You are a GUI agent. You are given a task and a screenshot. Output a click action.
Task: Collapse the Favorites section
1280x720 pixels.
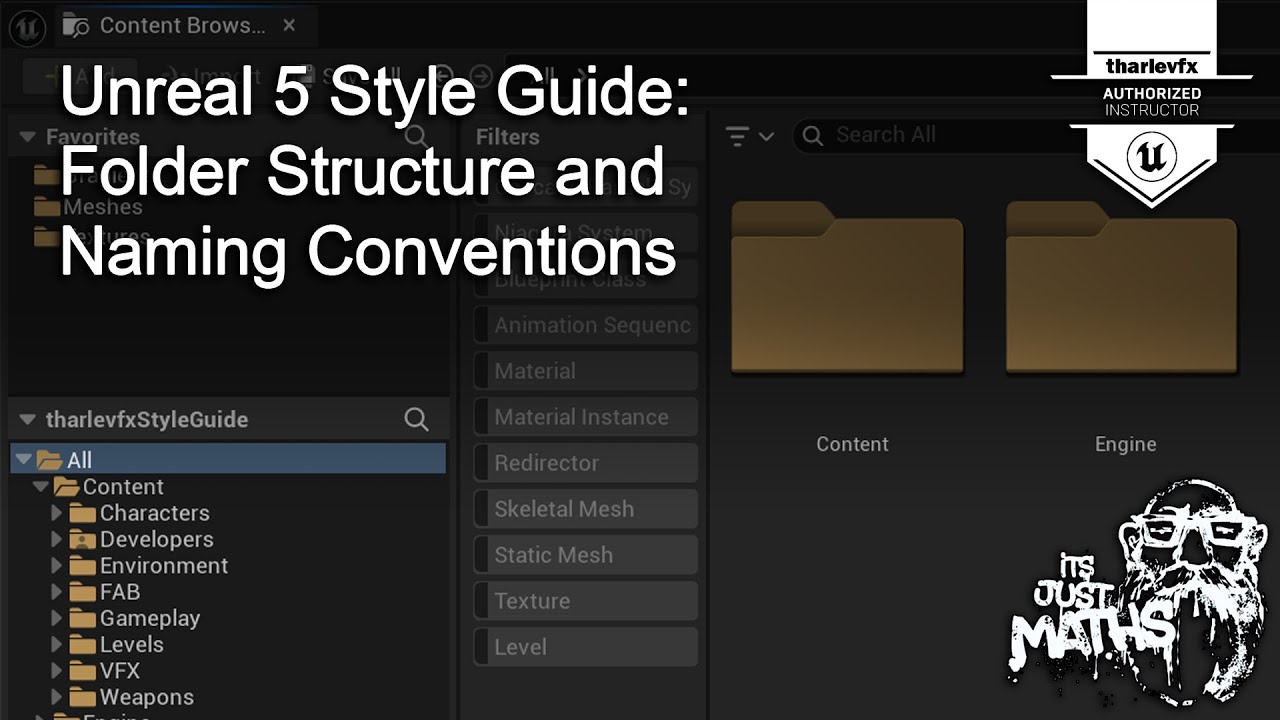(x=26, y=137)
